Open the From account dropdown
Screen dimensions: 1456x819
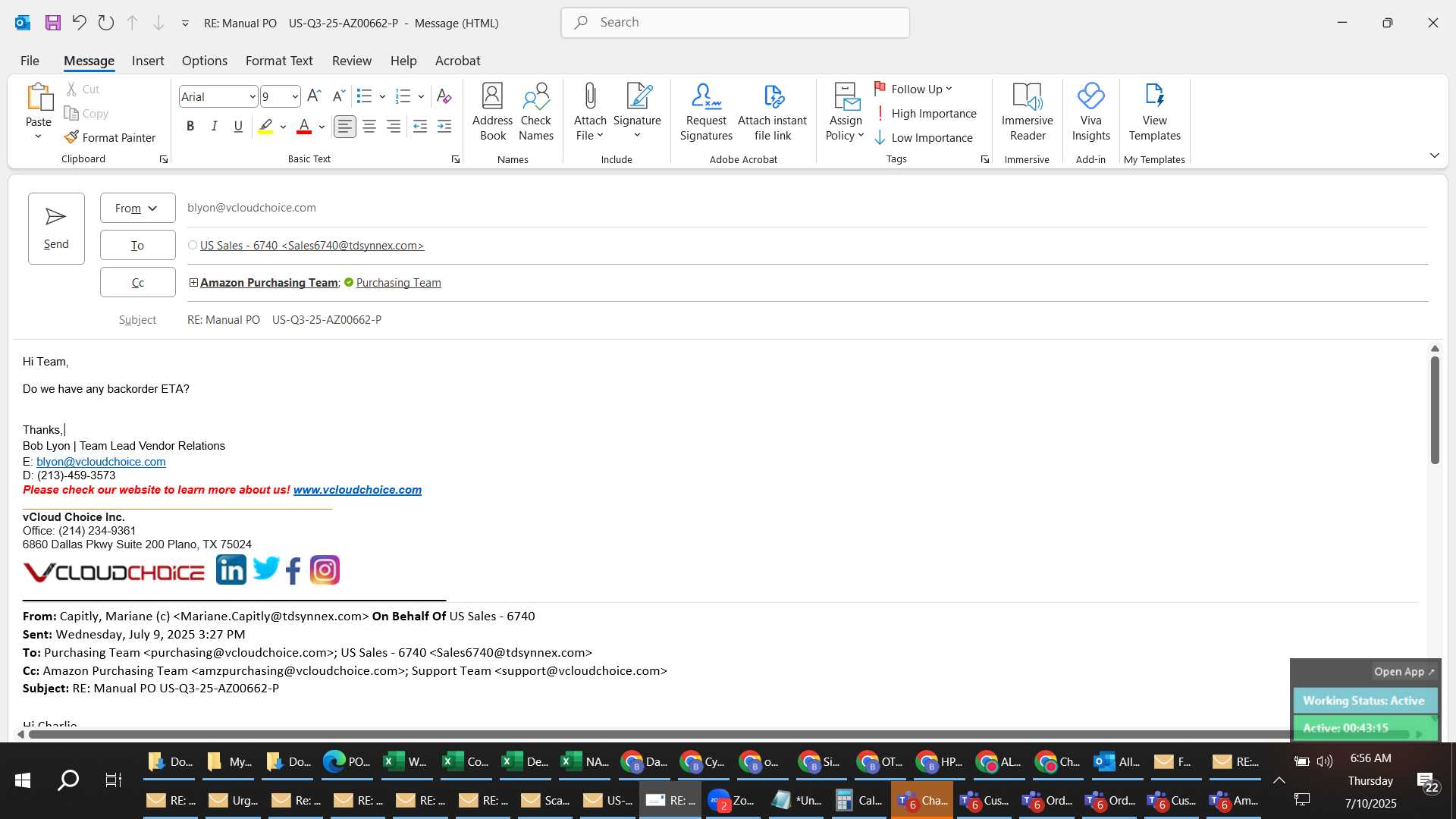tap(137, 208)
